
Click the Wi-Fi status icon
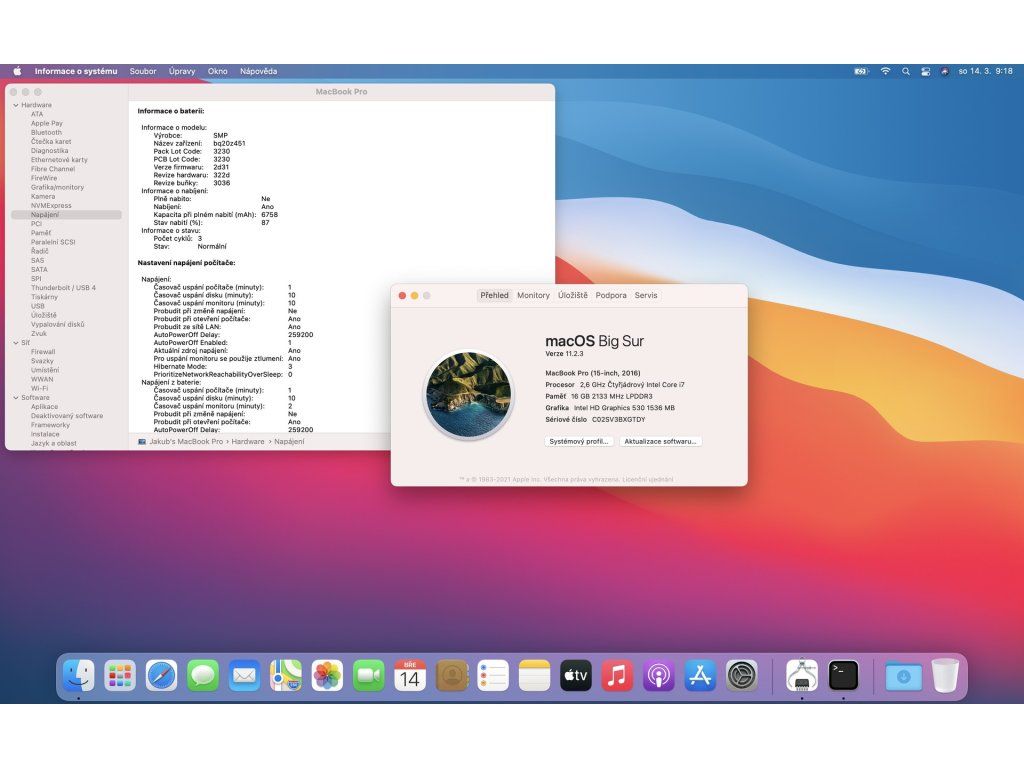tap(885, 71)
